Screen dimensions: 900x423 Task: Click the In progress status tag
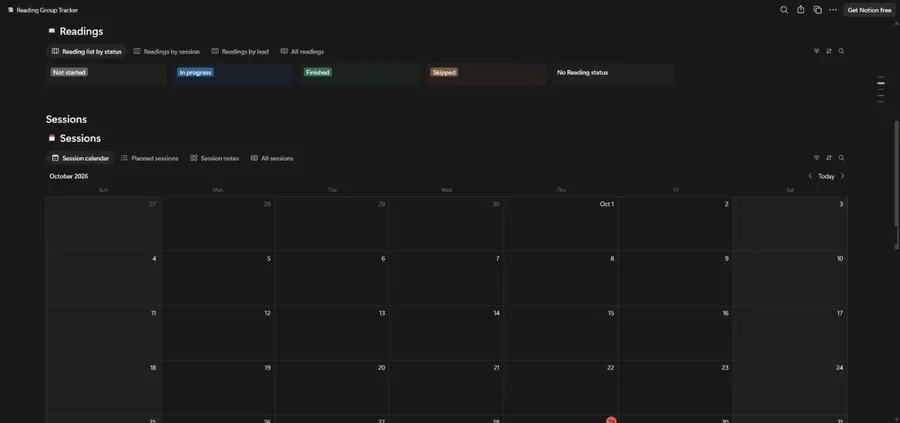tap(195, 72)
